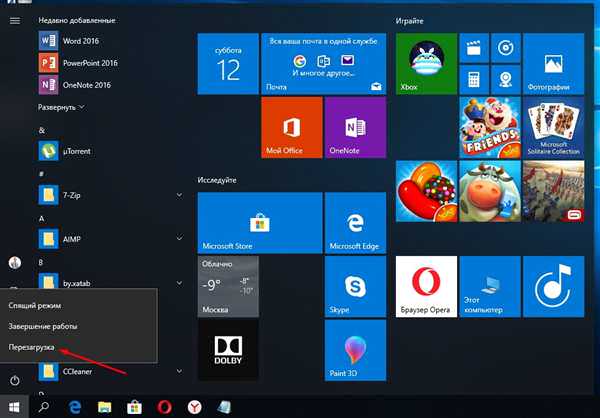The image size is (600, 418).
Task: Expand the 7-Zip folder chevron
Action: [179, 195]
